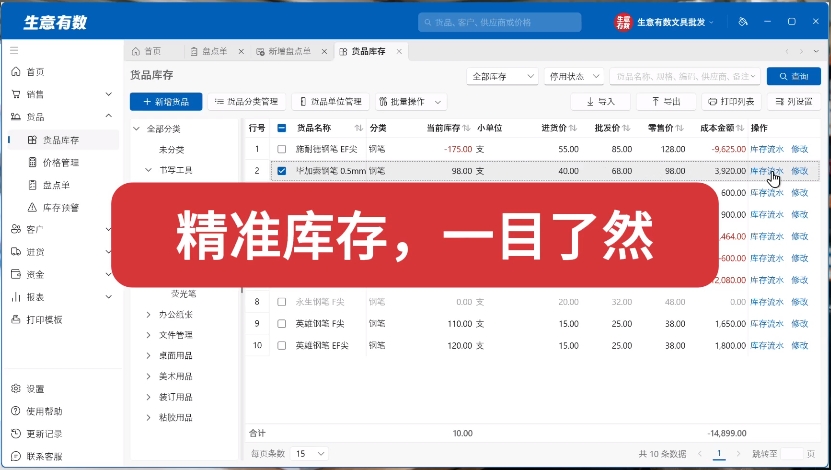Screen dimensions: 831x470
Task: Open the 停用状态 dropdown
Action: coord(574,76)
